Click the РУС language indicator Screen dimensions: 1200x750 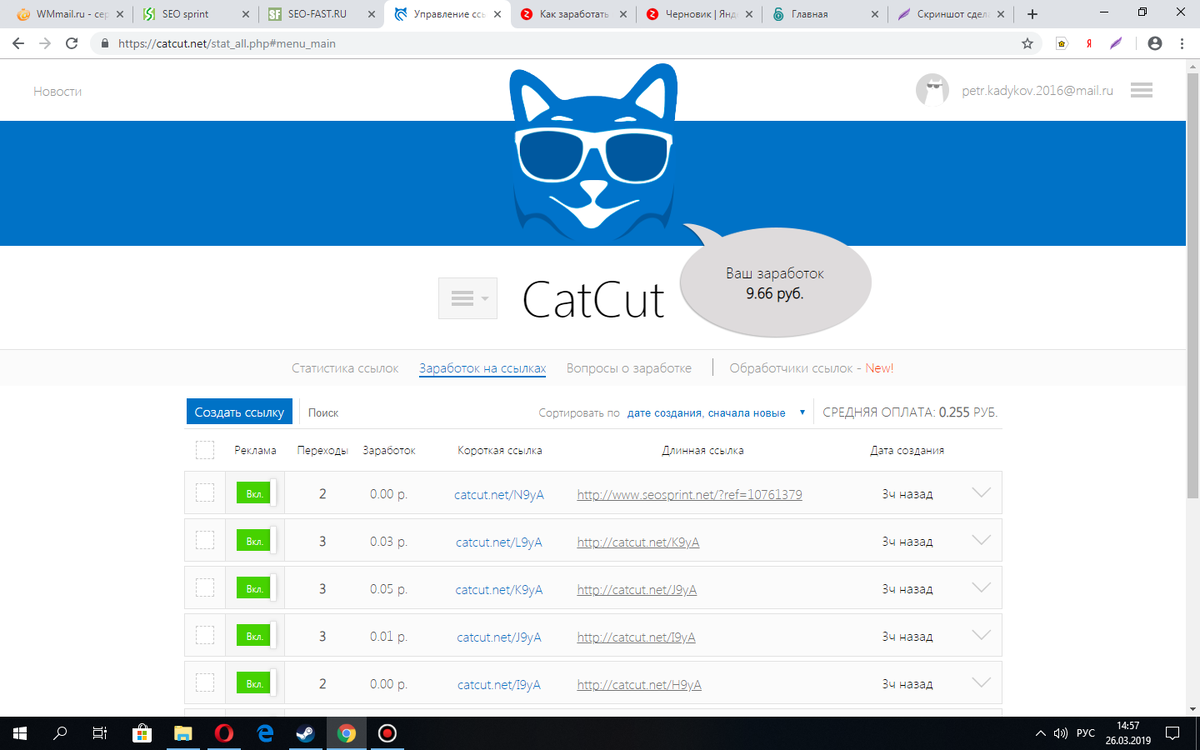(x=1086, y=733)
